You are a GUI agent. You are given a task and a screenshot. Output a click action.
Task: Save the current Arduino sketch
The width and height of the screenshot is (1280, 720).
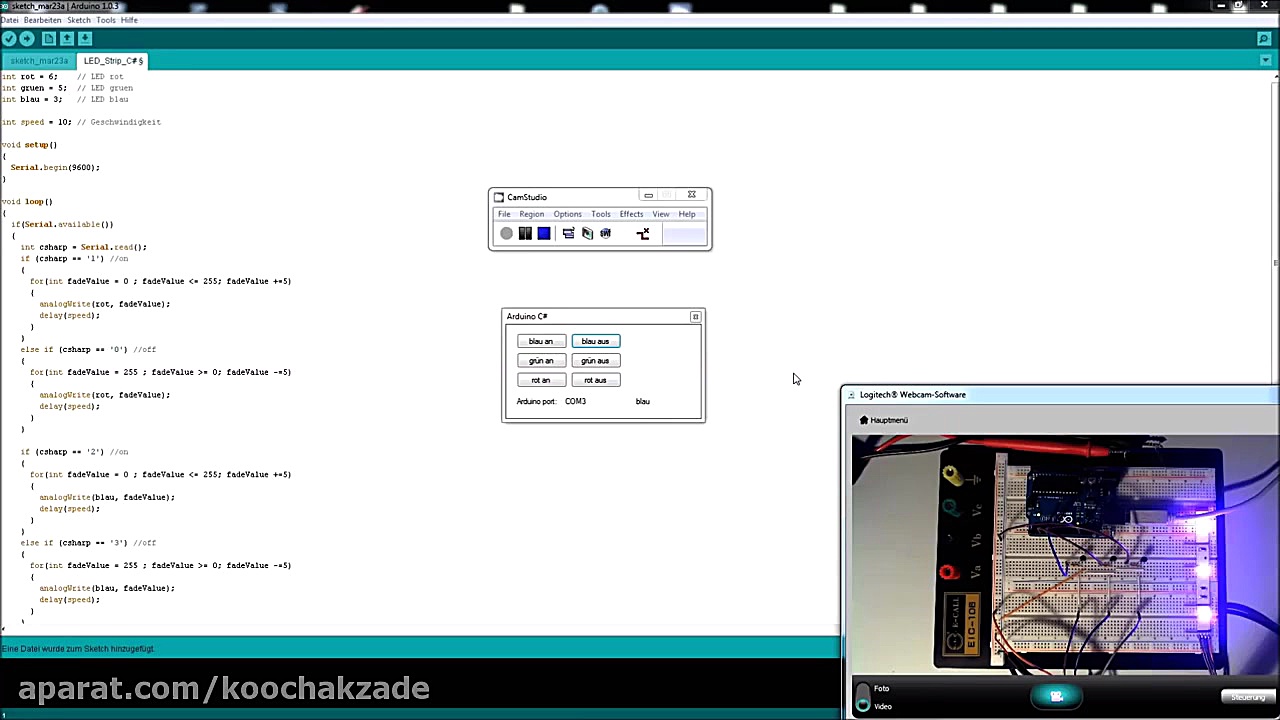click(85, 38)
